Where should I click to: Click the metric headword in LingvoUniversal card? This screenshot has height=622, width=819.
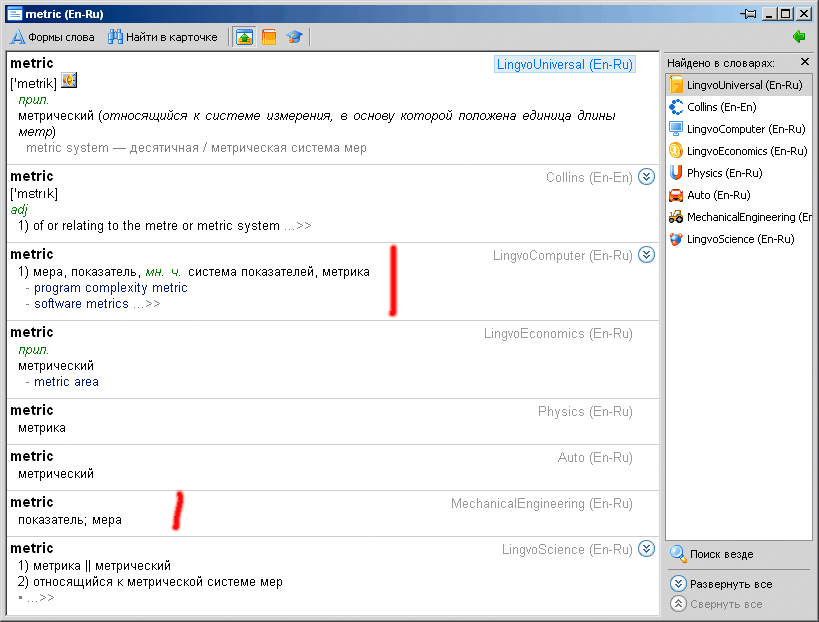tap(32, 63)
